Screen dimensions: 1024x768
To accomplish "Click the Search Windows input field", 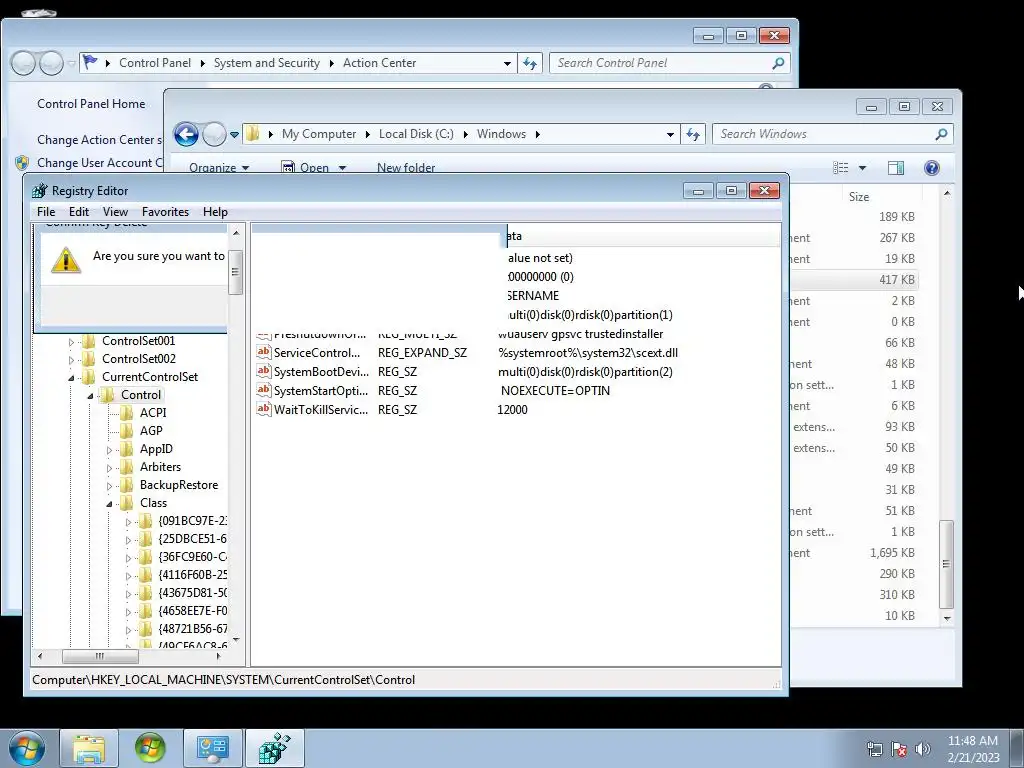I will (x=833, y=134).
